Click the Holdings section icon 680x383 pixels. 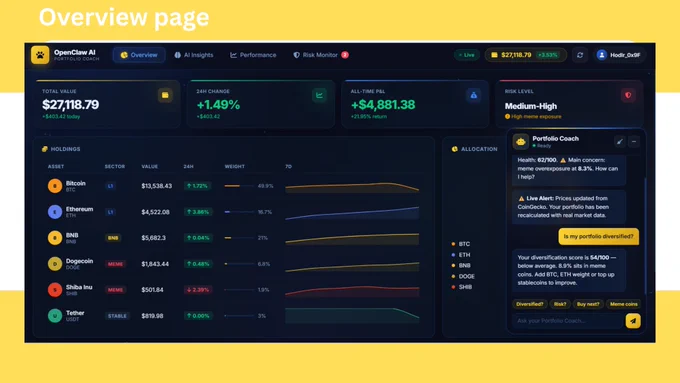tap(45, 149)
